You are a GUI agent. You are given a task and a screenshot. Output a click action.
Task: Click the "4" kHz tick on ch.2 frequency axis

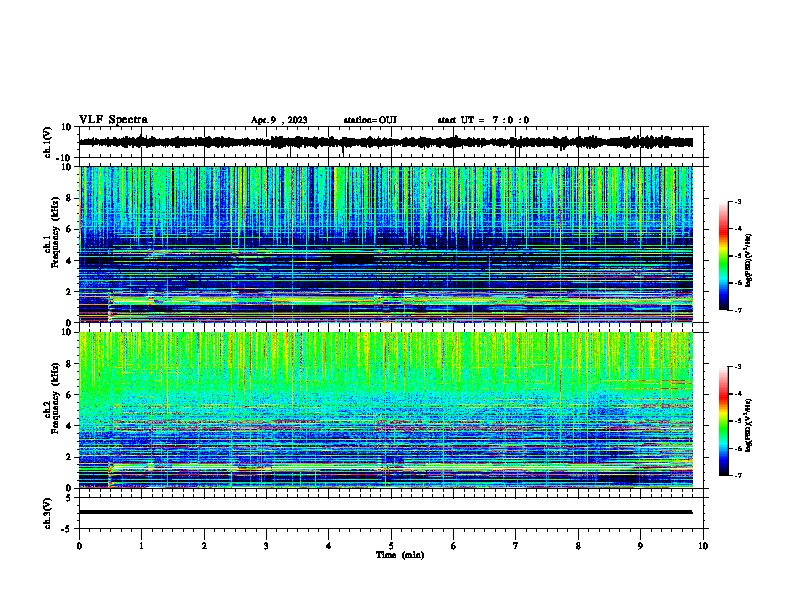click(69, 426)
